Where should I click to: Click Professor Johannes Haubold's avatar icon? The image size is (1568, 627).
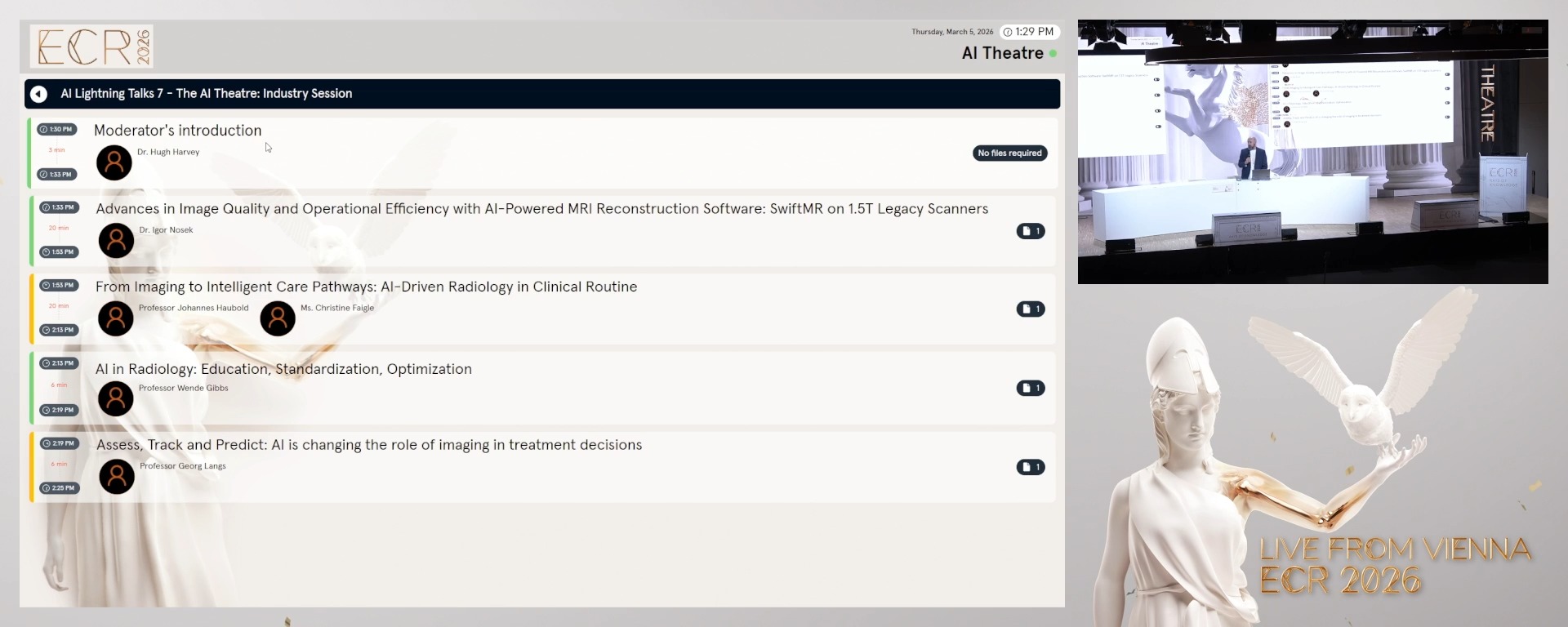pos(116,318)
